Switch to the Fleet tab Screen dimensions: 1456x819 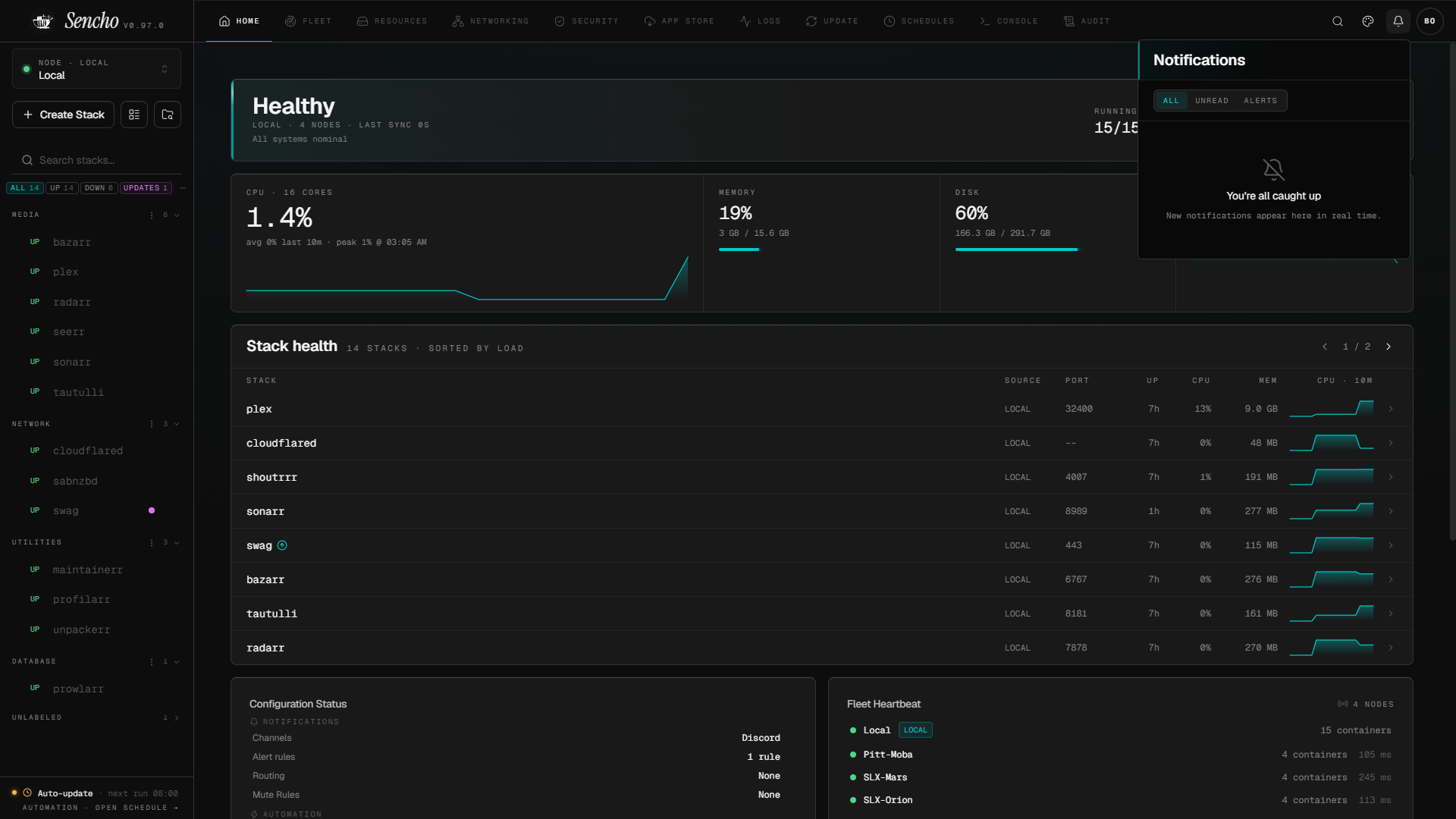pos(308,21)
